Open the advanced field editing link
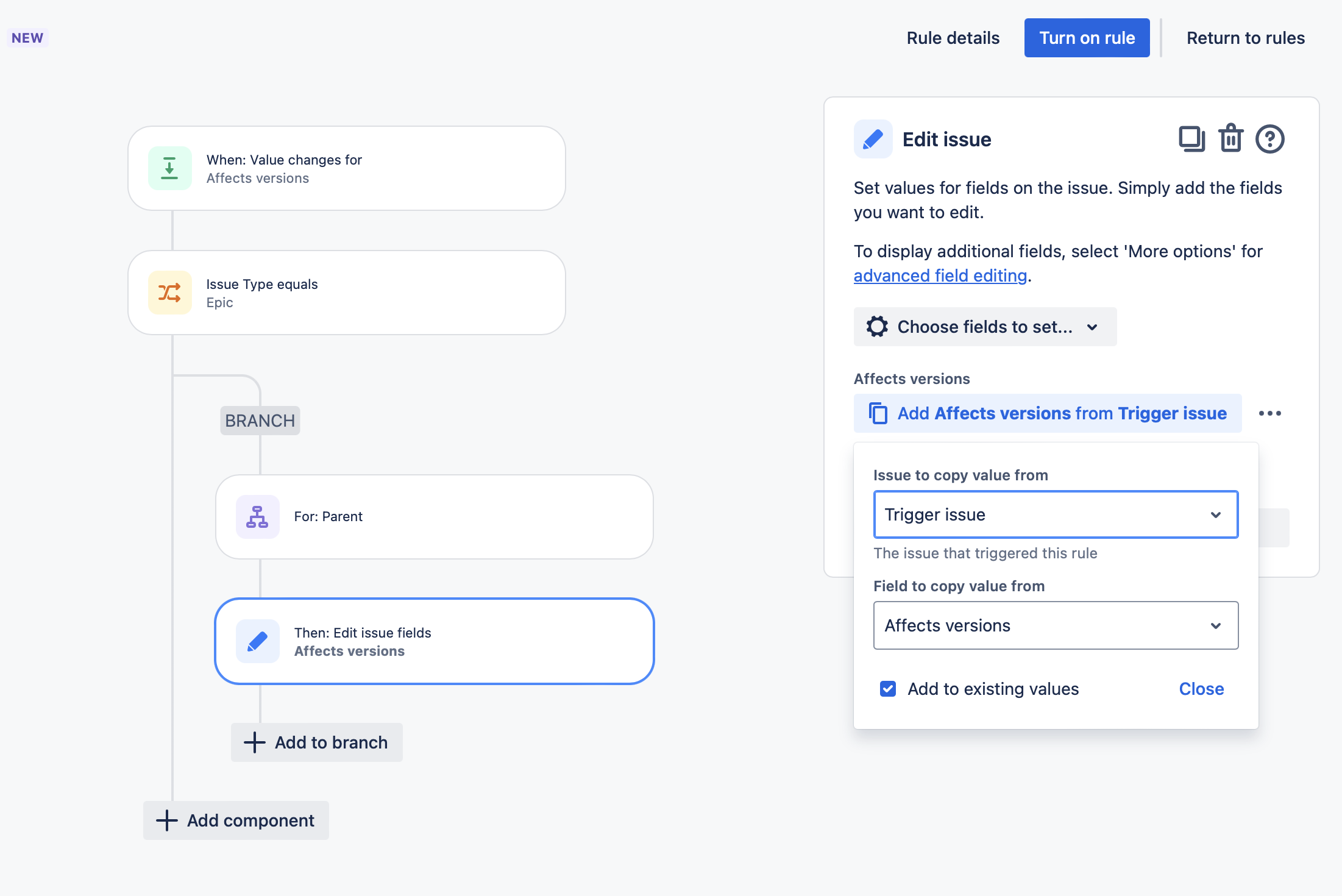Screen dimensions: 1342x896 click(x=940, y=276)
